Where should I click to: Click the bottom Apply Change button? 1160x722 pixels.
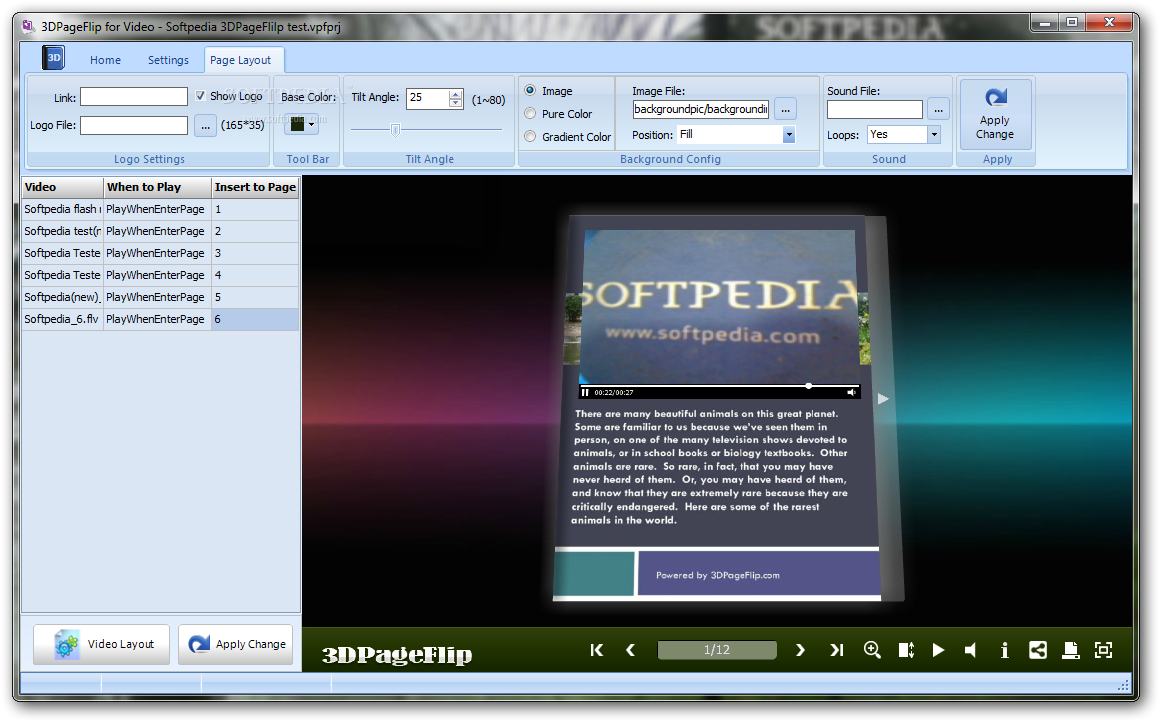click(x=236, y=644)
